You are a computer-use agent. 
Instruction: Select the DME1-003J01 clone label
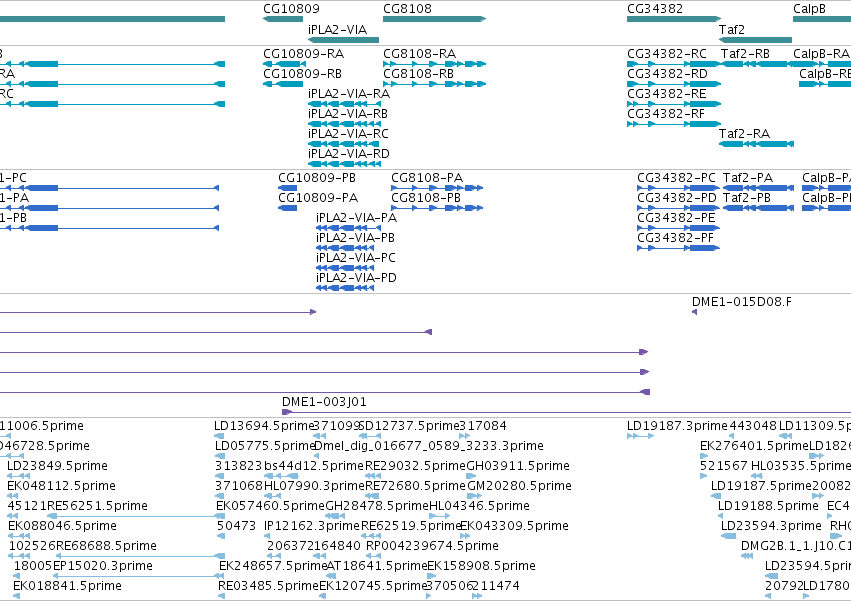click(324, 402)
